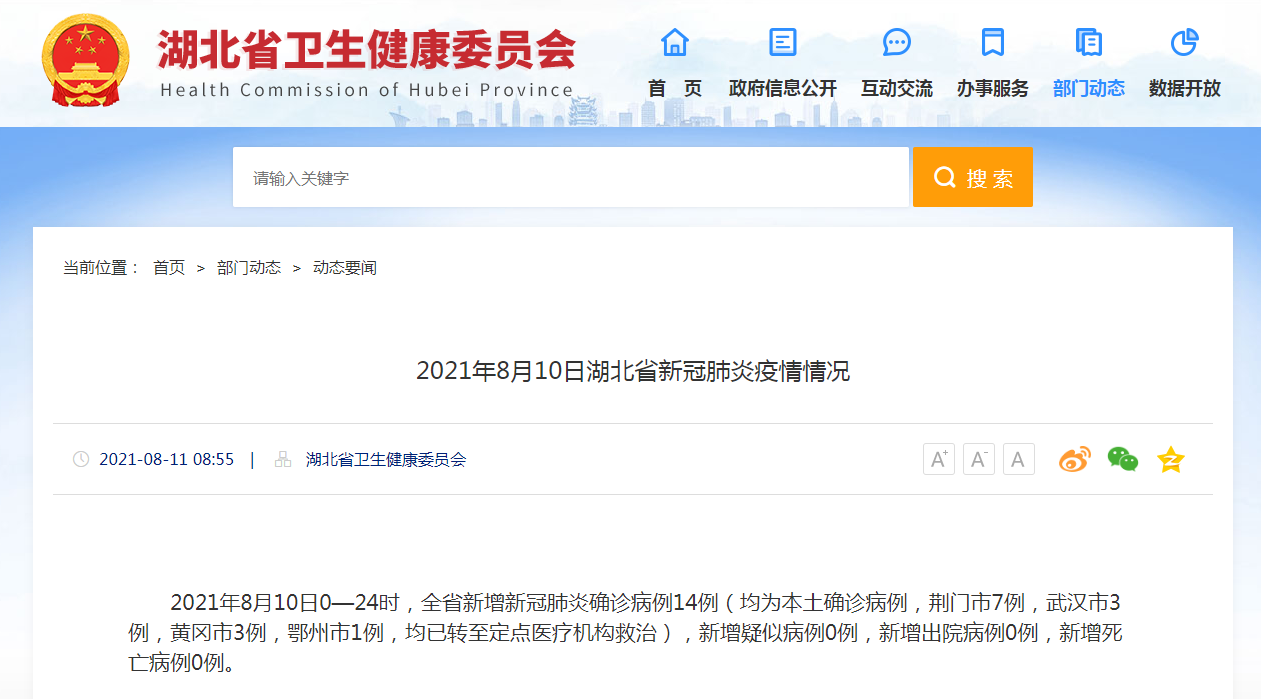The width and height of the screenshot is (1261, 699).
Task: Click the 办事服务 bookmark icon
Action: click(x=992, y=42)
